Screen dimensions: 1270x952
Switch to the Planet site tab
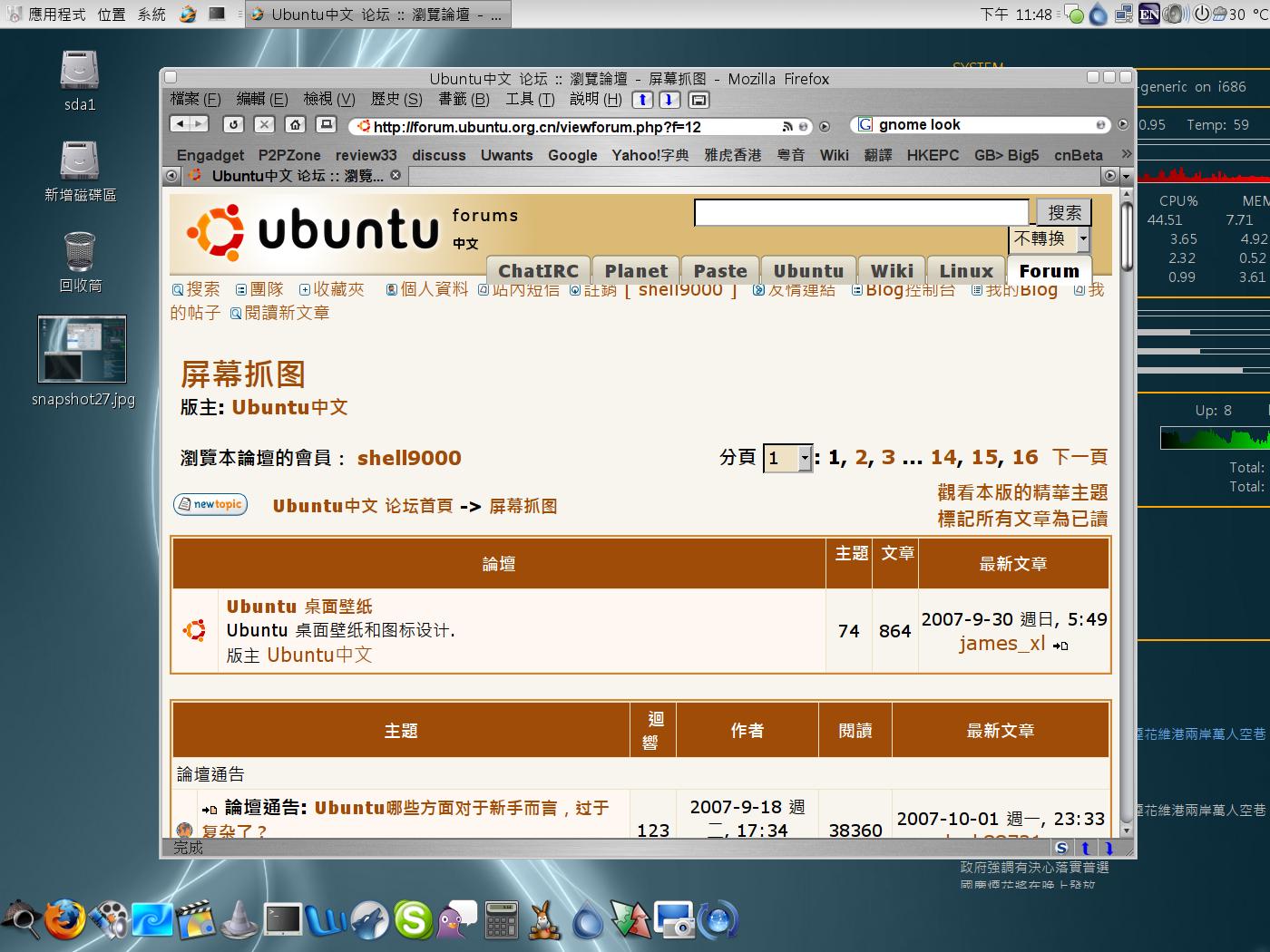(x=636, y=270)
